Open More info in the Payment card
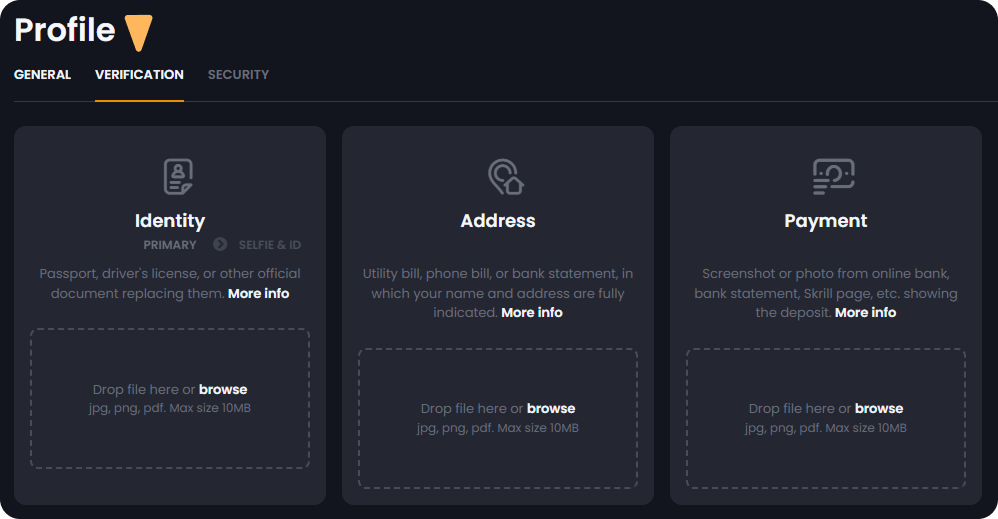Image resolution: width=998 pixels, height=519 pixels. [865, 313]
